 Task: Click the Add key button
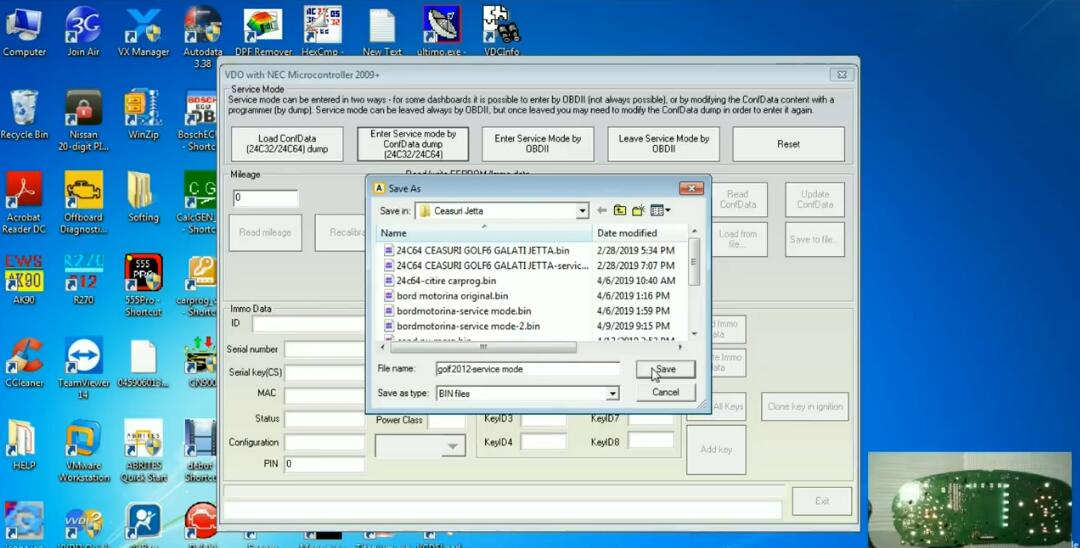716,450
